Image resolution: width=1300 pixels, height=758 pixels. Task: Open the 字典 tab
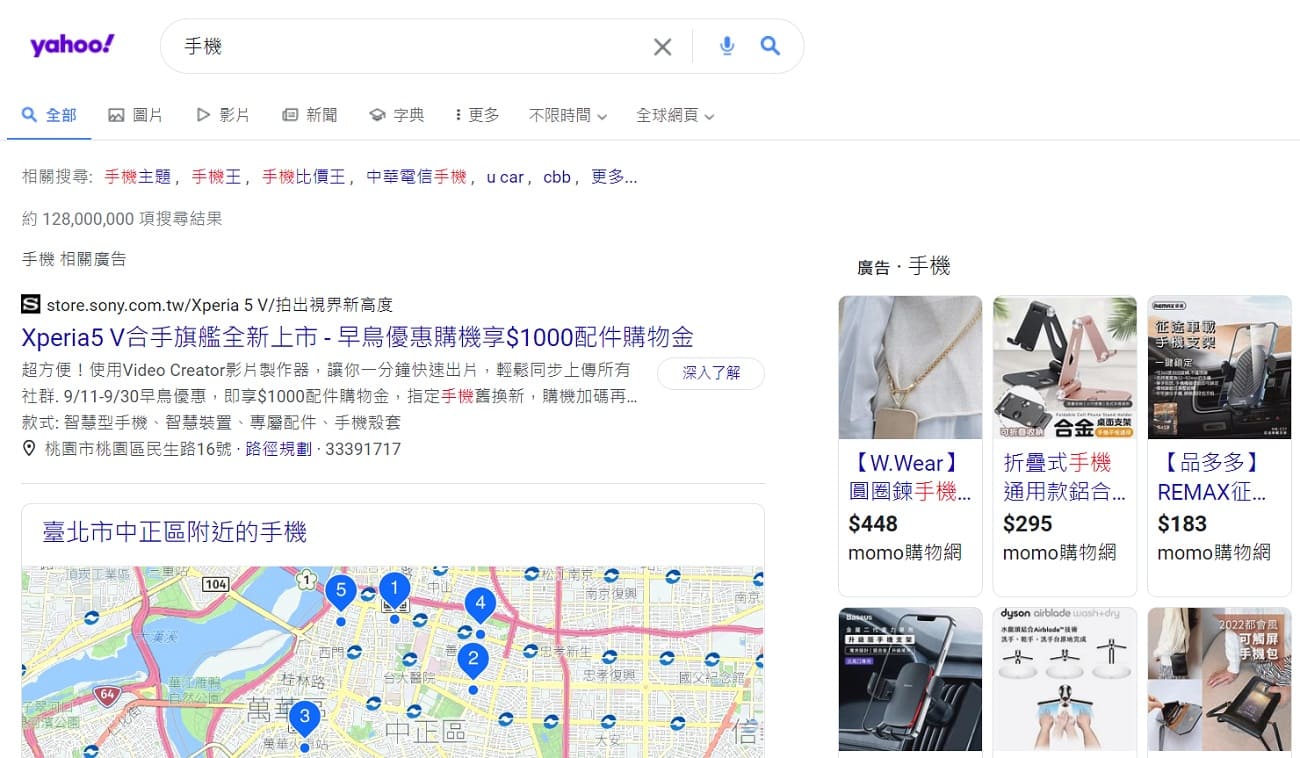(x=397, y=115)
